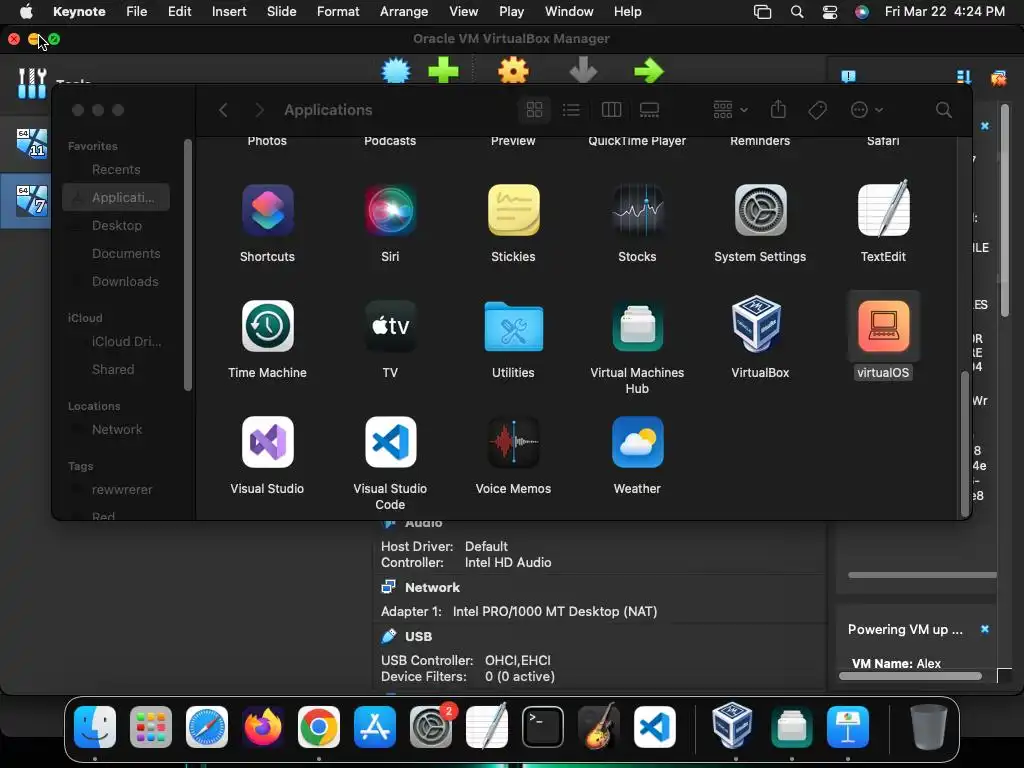
Task: Select the rewwrerer tag in Finder sidebar
Action: (116, 490)
